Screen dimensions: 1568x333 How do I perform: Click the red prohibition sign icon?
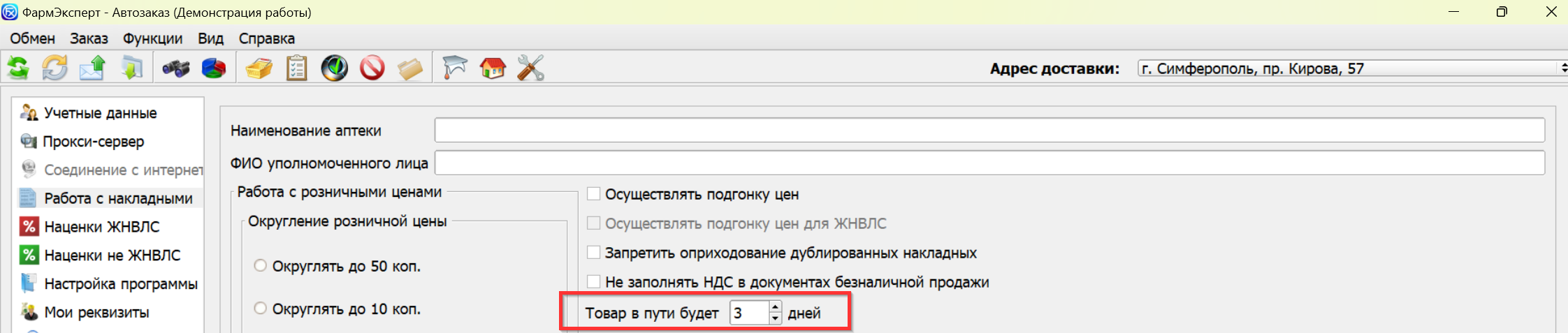point(372,68)
